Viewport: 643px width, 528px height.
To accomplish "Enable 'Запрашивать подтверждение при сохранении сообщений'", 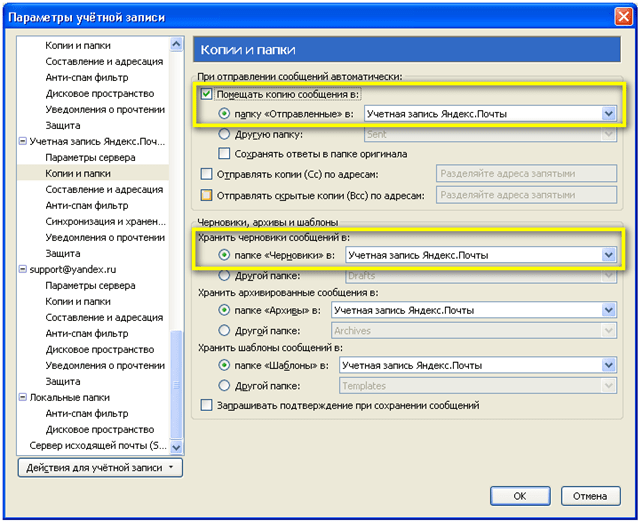I will [x=207, y=406].
